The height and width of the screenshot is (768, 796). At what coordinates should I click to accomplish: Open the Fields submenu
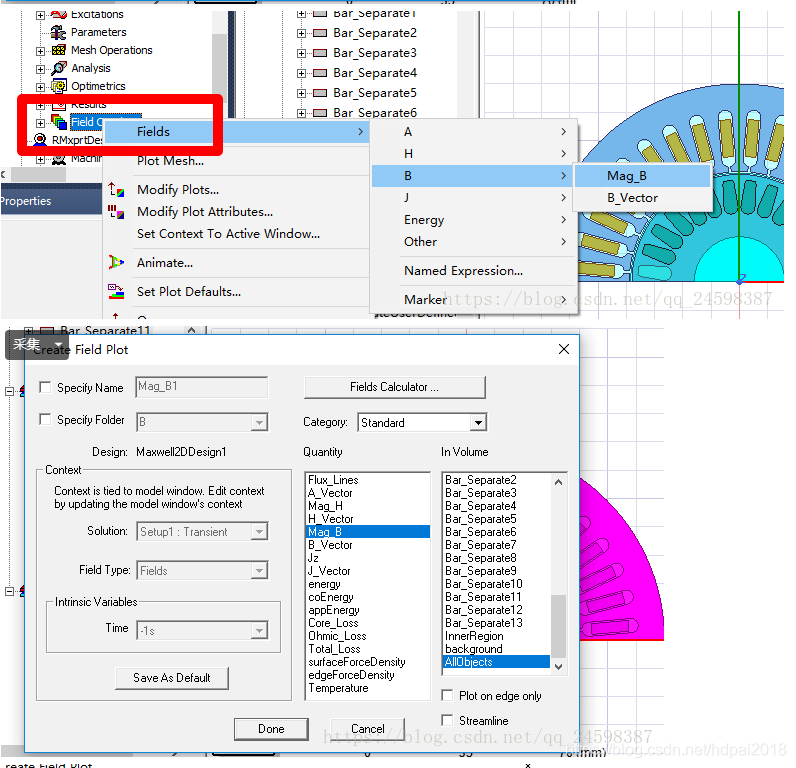point(236,131)
